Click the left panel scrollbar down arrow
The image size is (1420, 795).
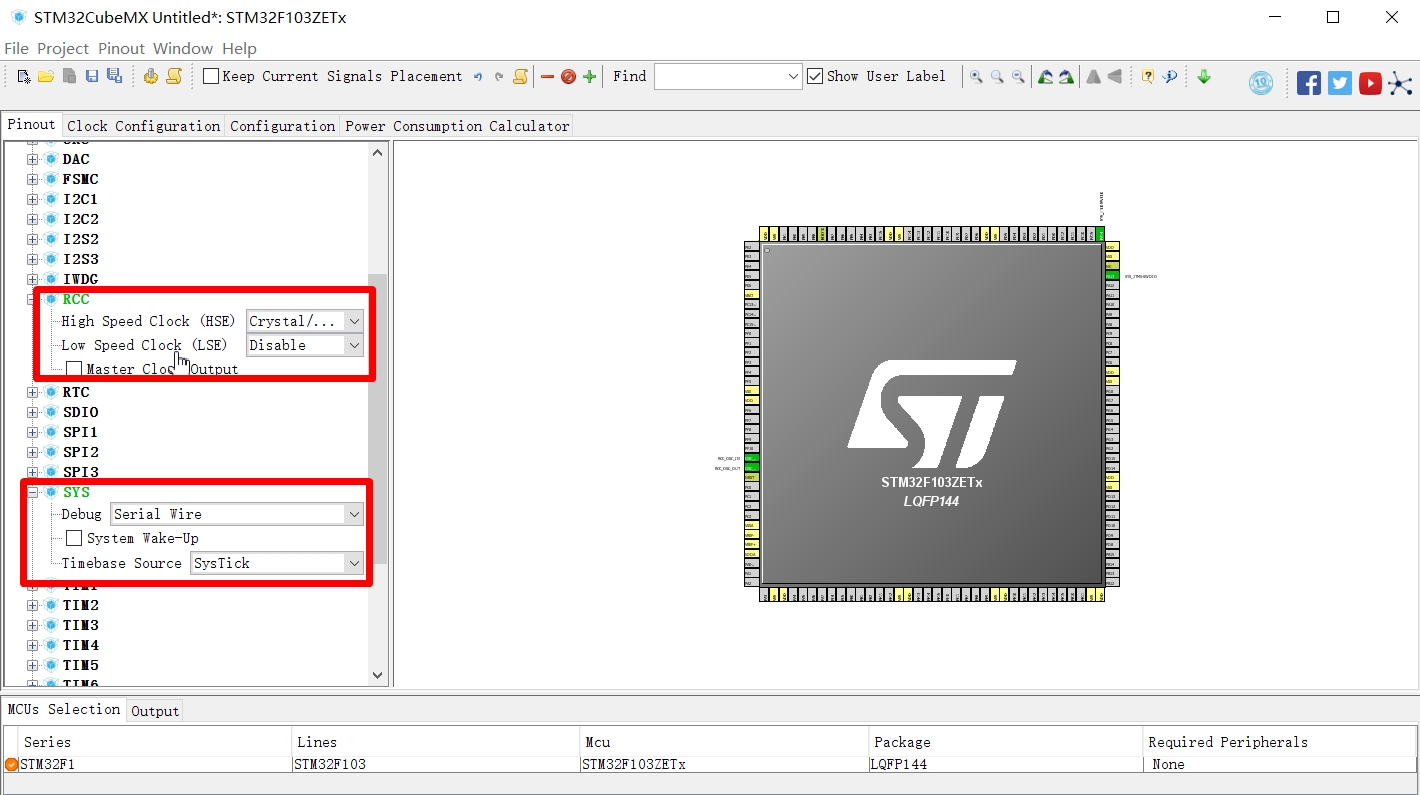tap(377, 675)
